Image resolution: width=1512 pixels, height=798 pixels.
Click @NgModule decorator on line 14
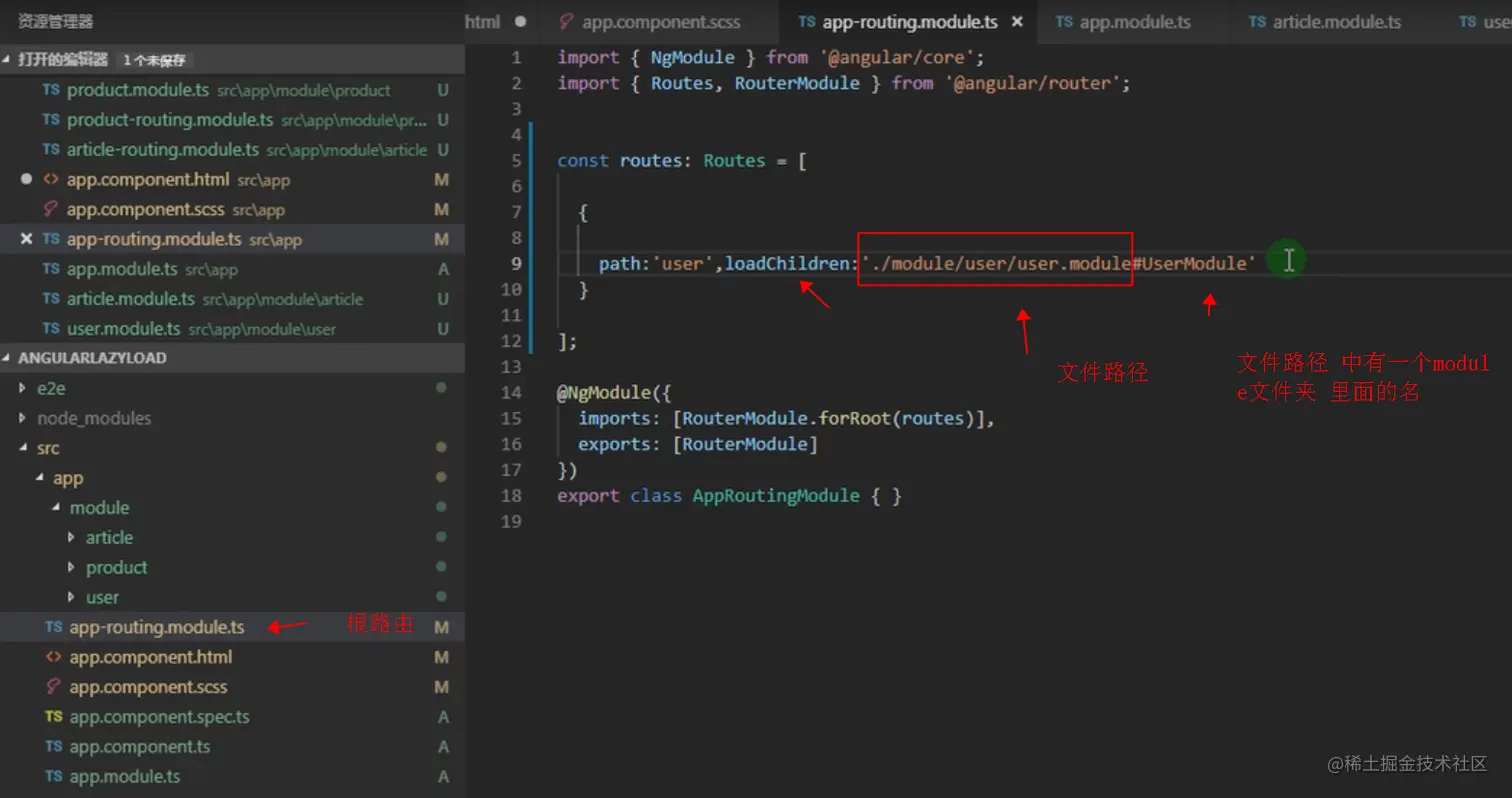pyautogui.click(x=603, y=392)
